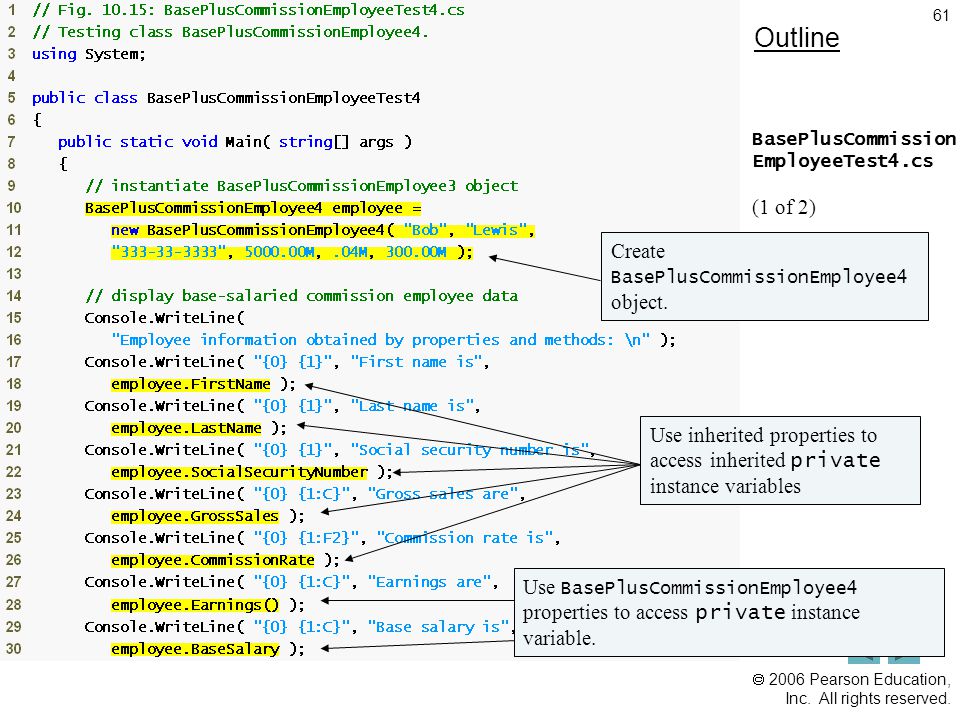The height and width of the screenshot is (720, 960).
Task: Click the 2006 Pearson Education copyright notice
Action: pyautogui.click(x=852, y=689)
